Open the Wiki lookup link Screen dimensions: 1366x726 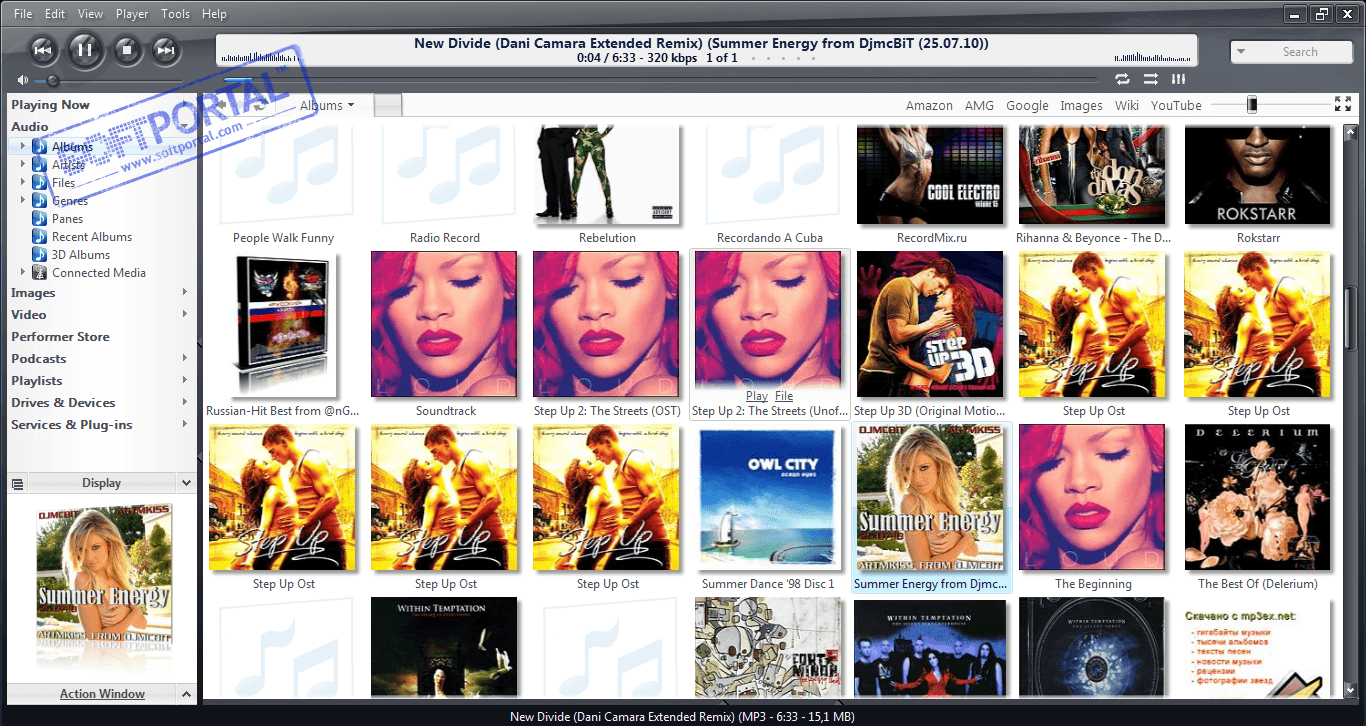click(1127, 105)
